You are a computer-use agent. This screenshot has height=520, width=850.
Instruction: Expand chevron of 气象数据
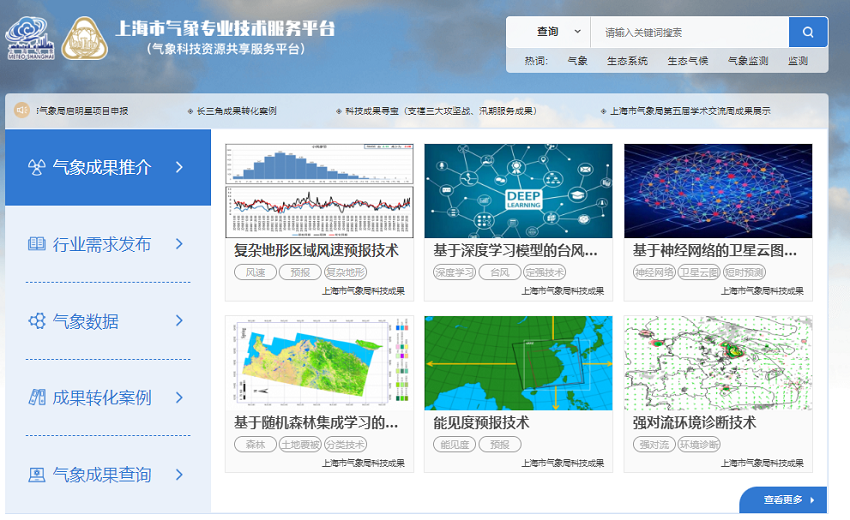click(x=179, y=321)
